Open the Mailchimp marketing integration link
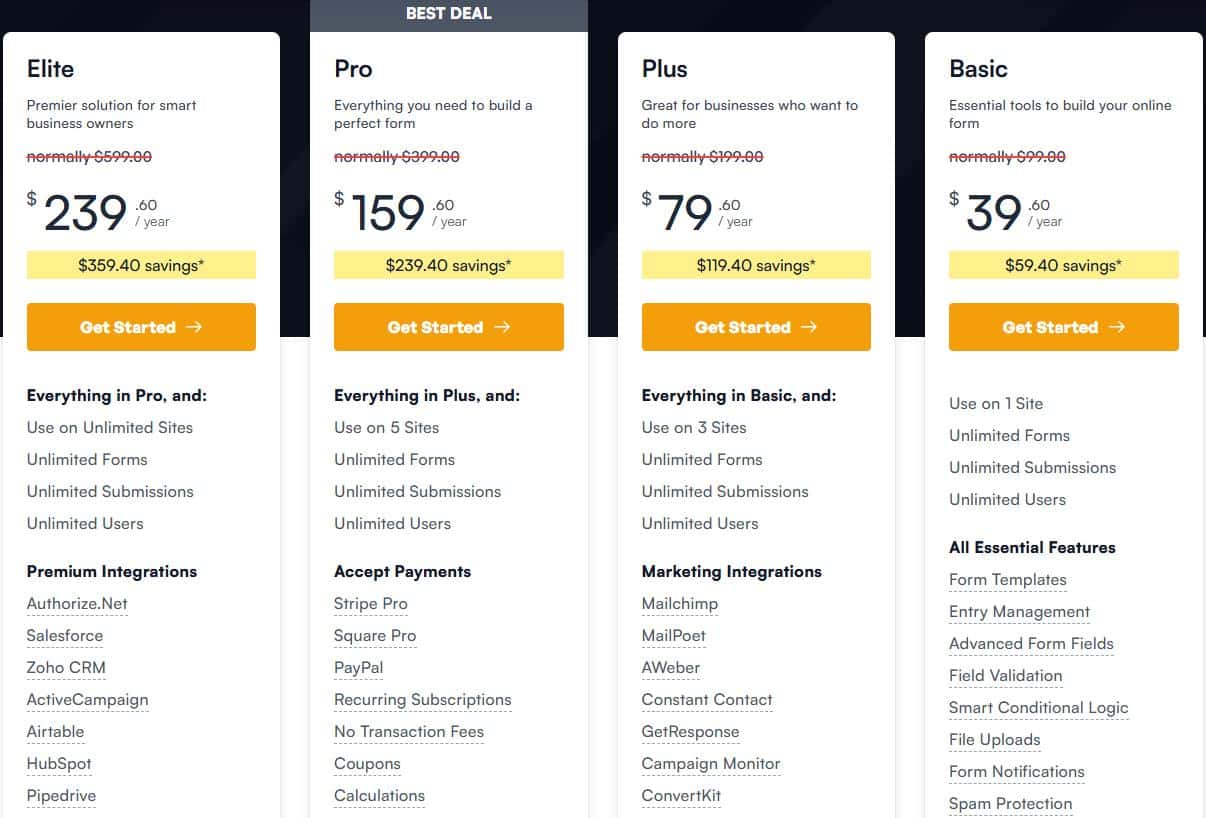Screen dimensions: 1206x818 tap(680, 603)
